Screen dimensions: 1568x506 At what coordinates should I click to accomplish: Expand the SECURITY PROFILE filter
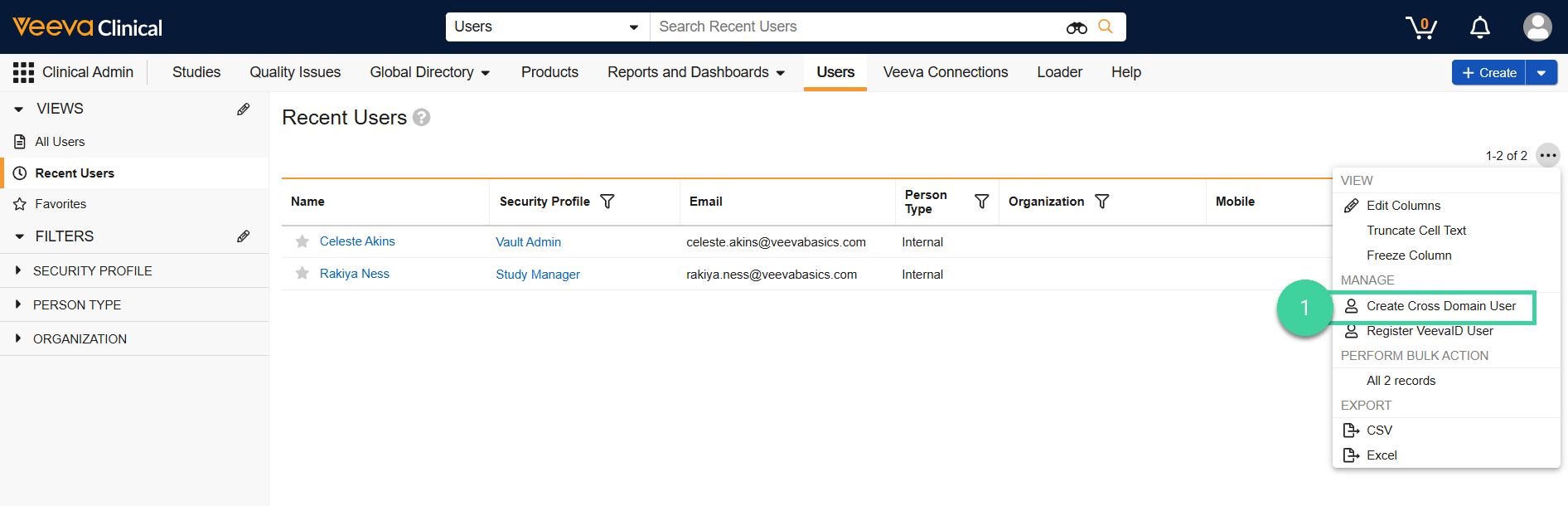18,270
